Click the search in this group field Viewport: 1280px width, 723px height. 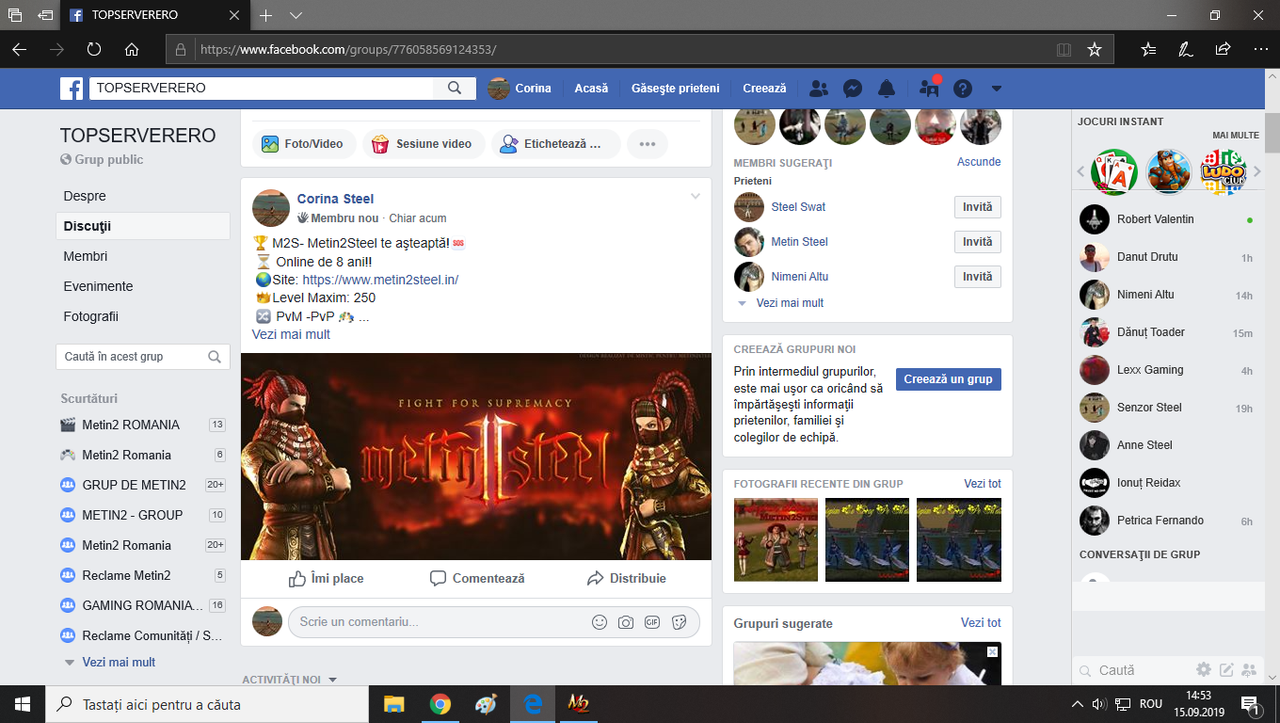(x=143, y=356)
